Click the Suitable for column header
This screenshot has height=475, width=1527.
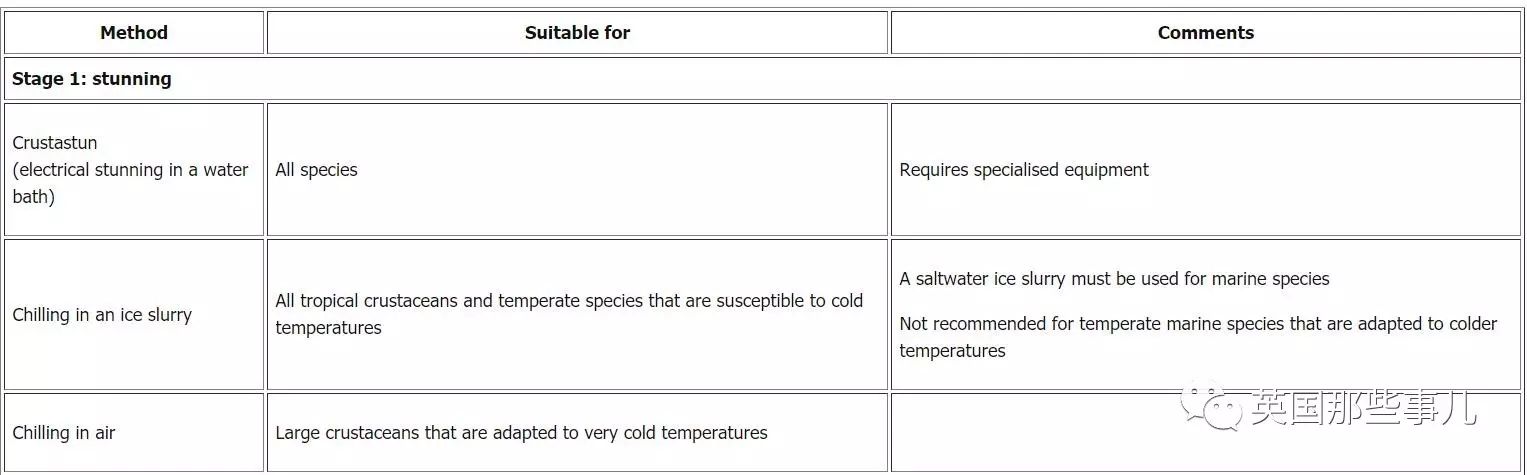point(577,33)
